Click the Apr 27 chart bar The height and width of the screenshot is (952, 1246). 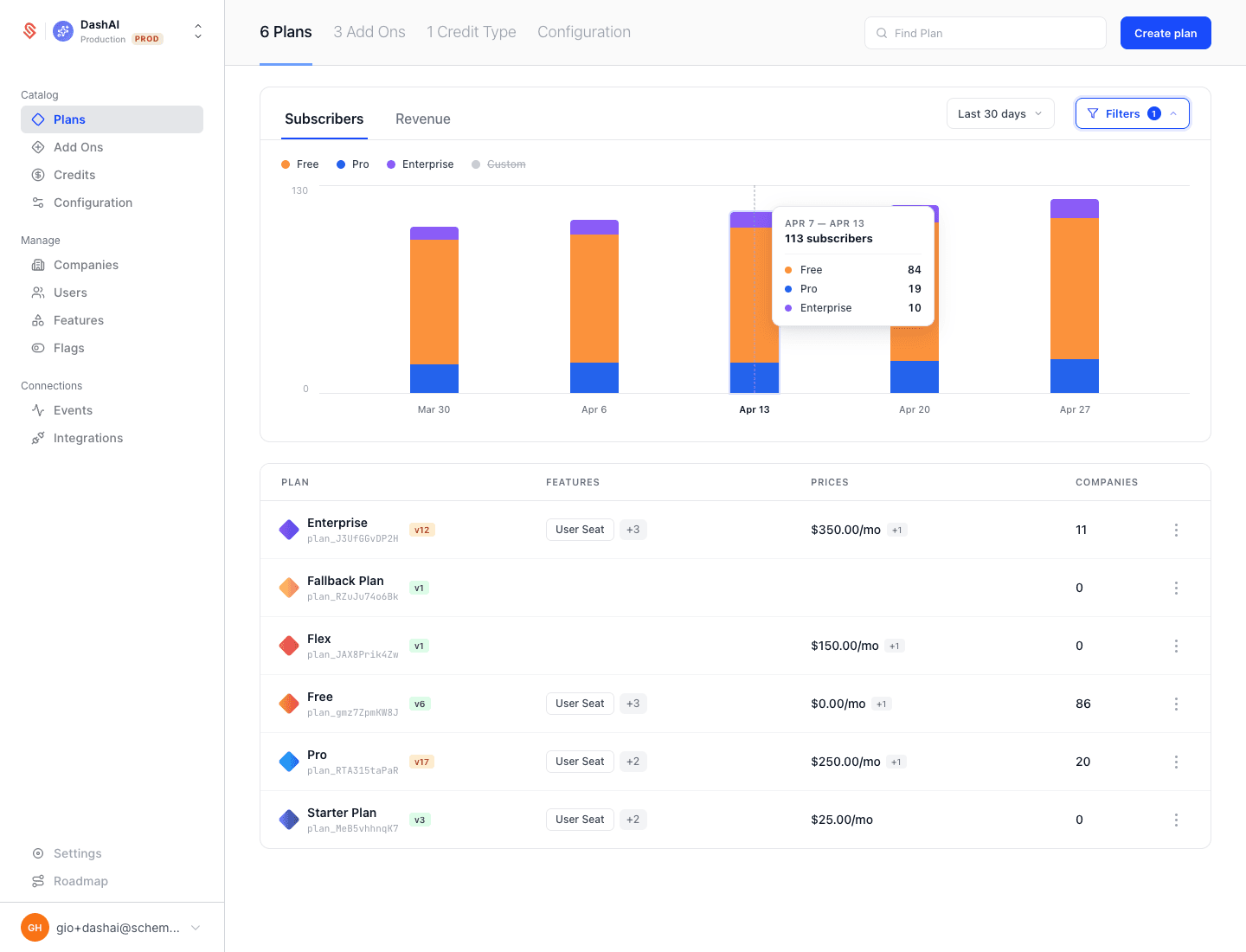[1075, 296]
